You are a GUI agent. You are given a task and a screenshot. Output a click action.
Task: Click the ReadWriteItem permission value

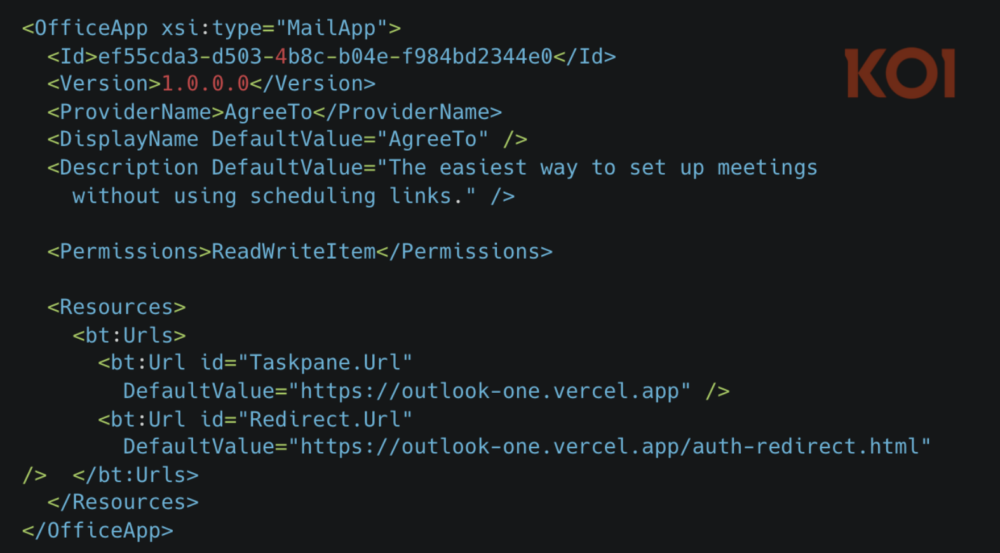[293, 251]
